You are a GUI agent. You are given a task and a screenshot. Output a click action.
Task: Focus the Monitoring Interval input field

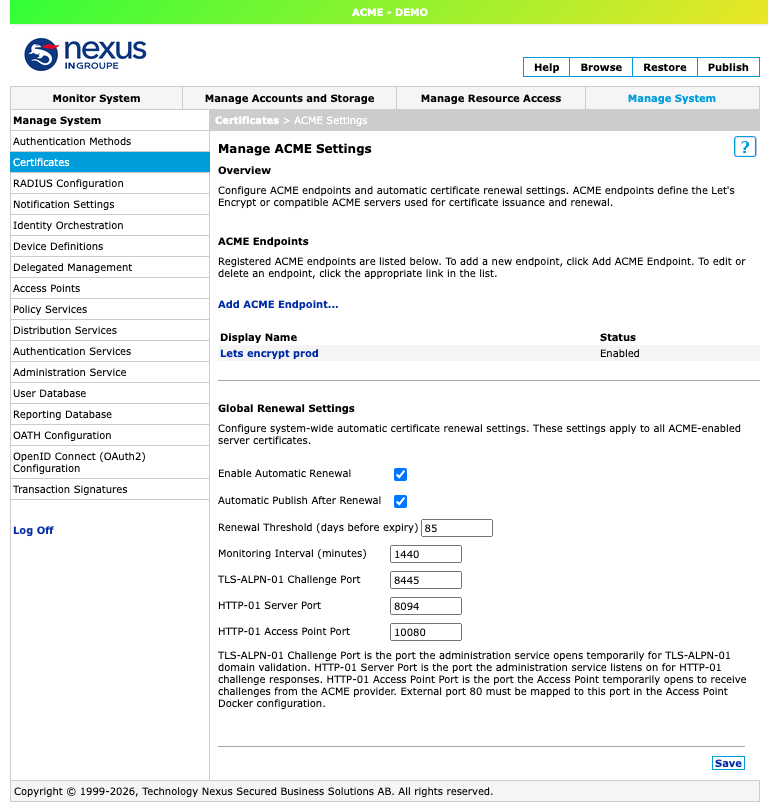426,554
